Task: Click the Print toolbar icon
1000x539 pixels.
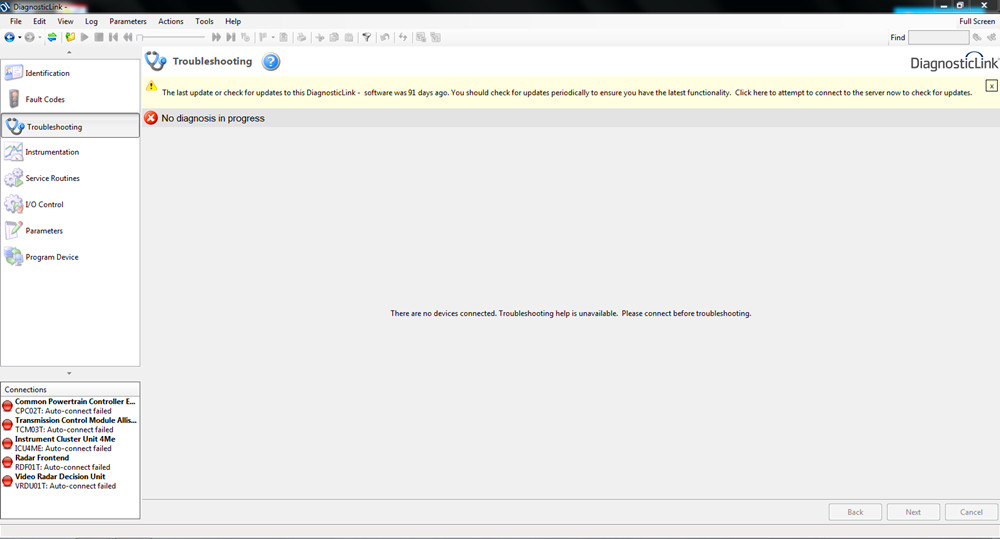Action: point(301,38)
